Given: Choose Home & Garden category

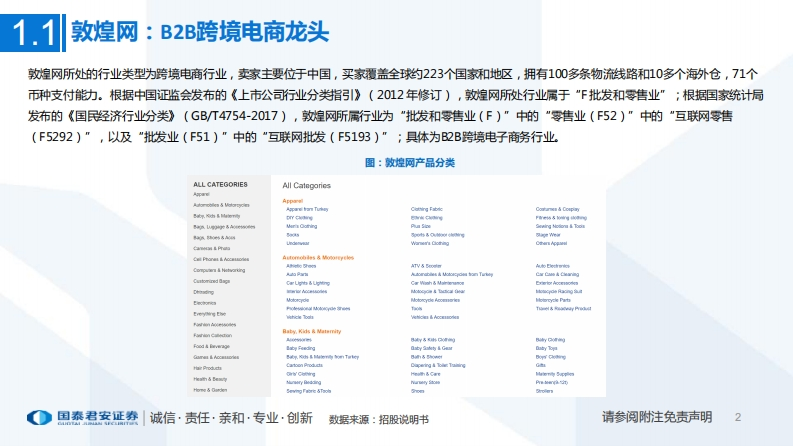Looking at the screenshot, I should [210, 390].
